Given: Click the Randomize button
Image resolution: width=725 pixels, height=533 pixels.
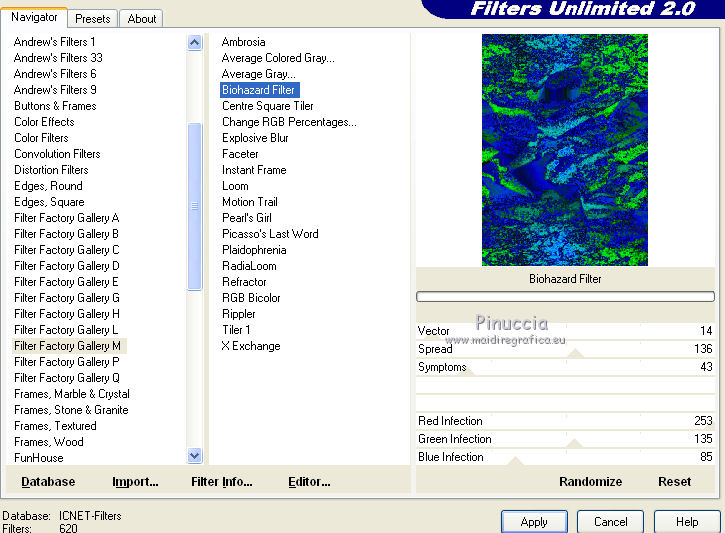Looking at the screenshot, I should point(590,482).
